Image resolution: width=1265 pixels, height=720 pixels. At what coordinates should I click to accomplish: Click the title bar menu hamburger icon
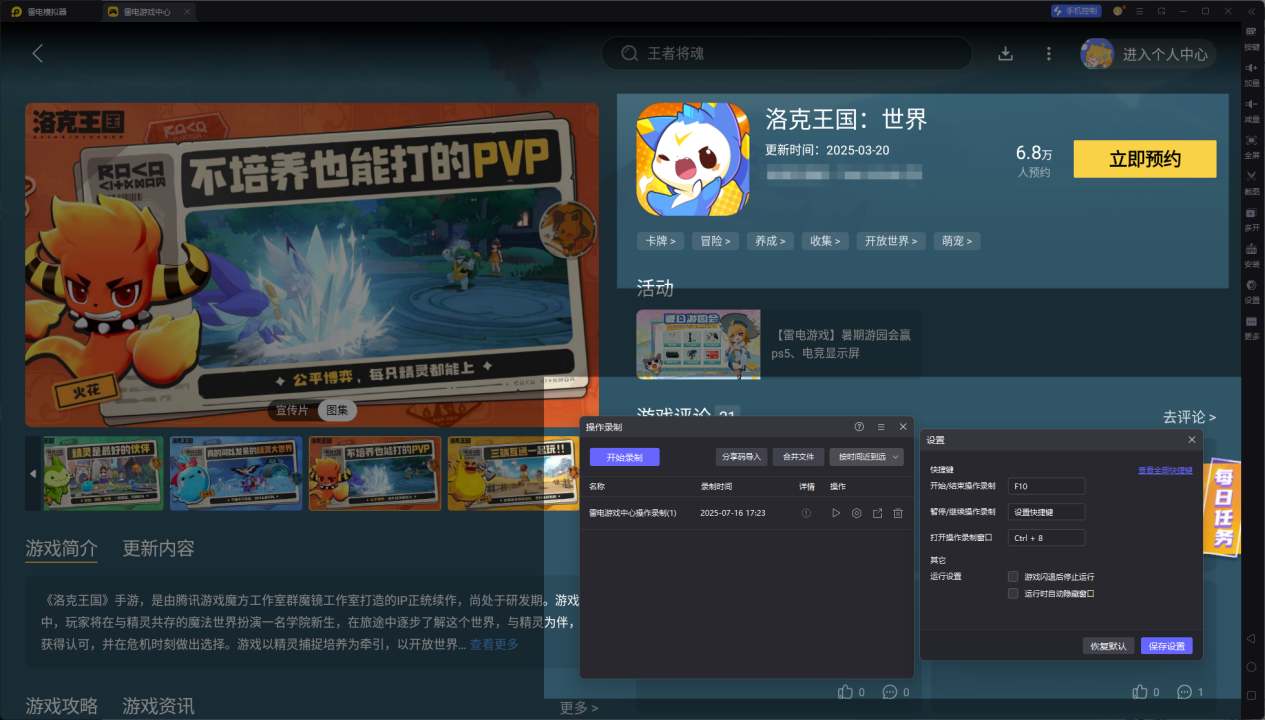[x=1139, y=11]
